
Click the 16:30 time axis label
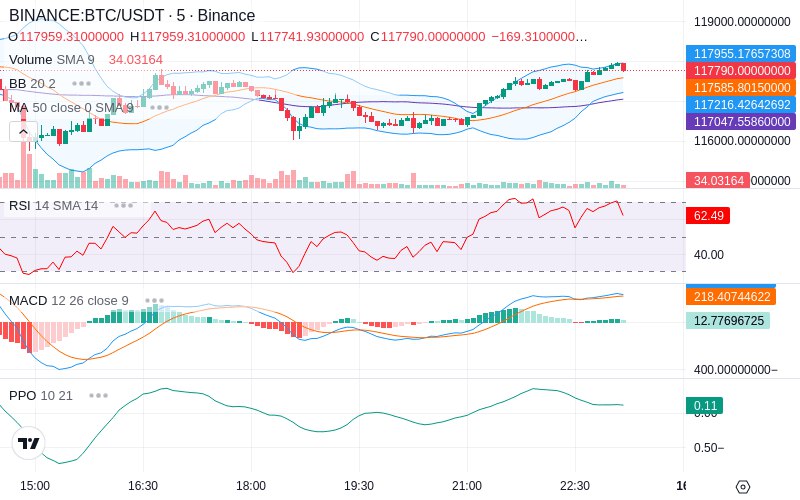143,486
